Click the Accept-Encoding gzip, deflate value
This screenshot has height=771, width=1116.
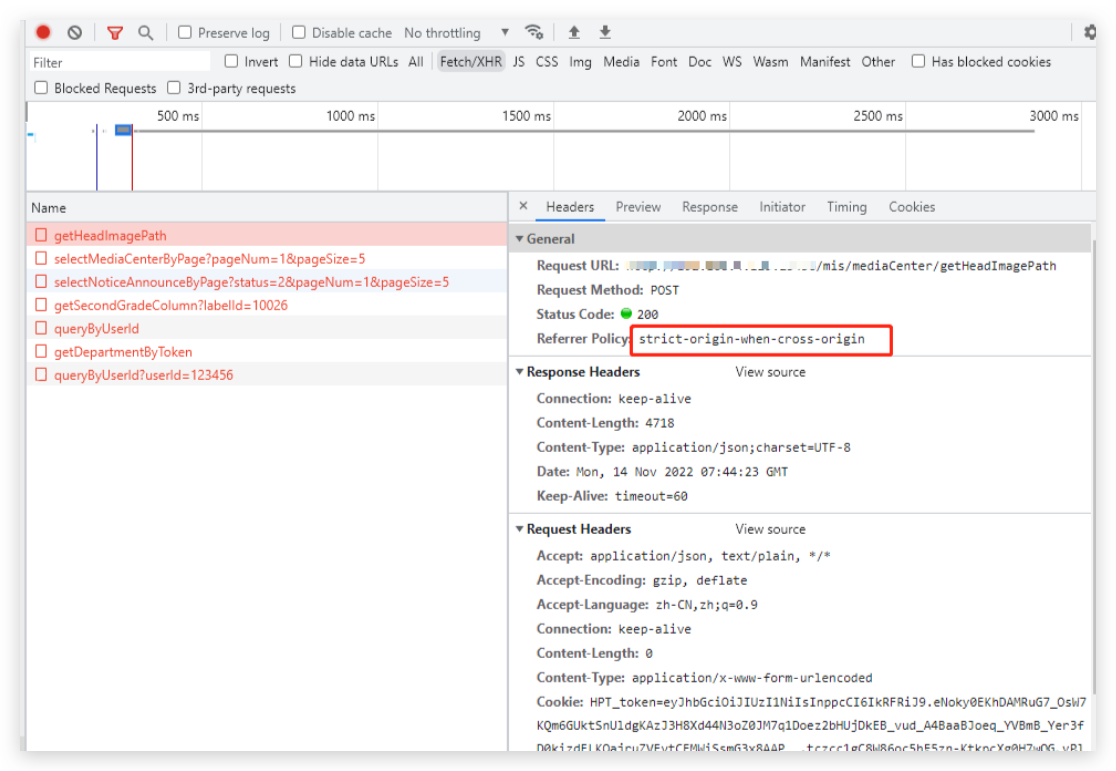tap(700, 580)
